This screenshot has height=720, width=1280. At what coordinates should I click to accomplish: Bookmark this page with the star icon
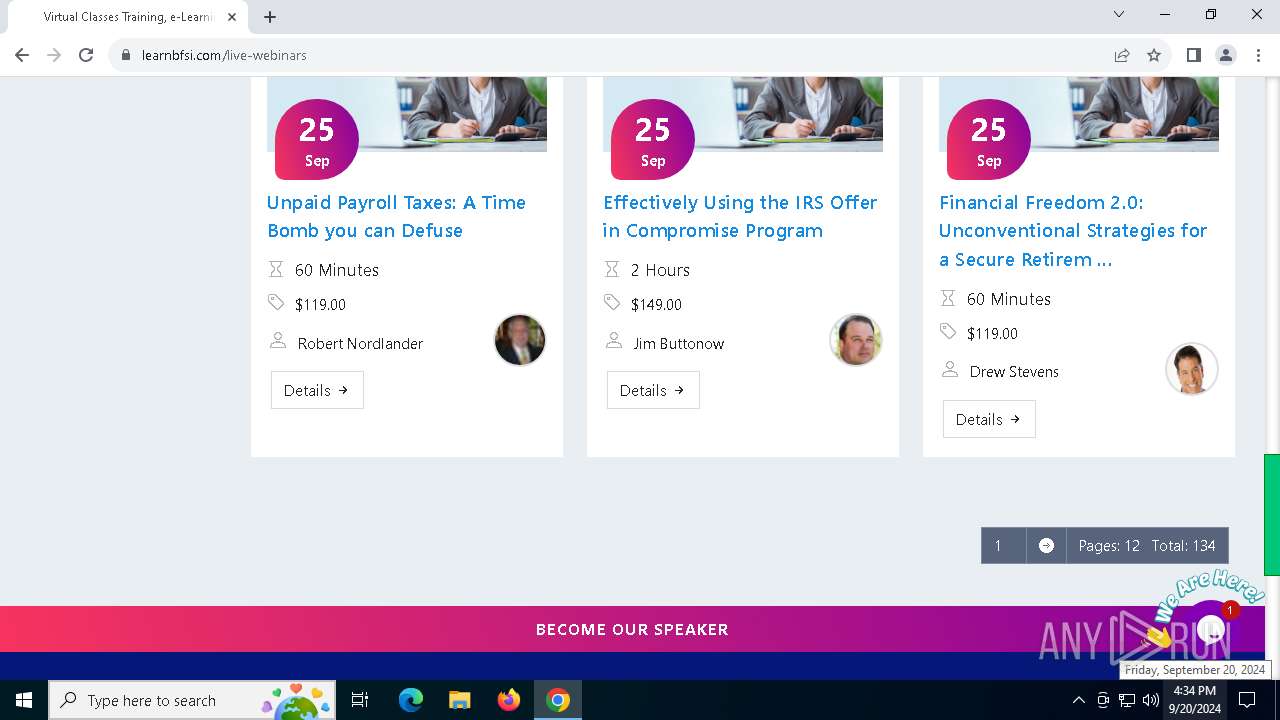1154,55
